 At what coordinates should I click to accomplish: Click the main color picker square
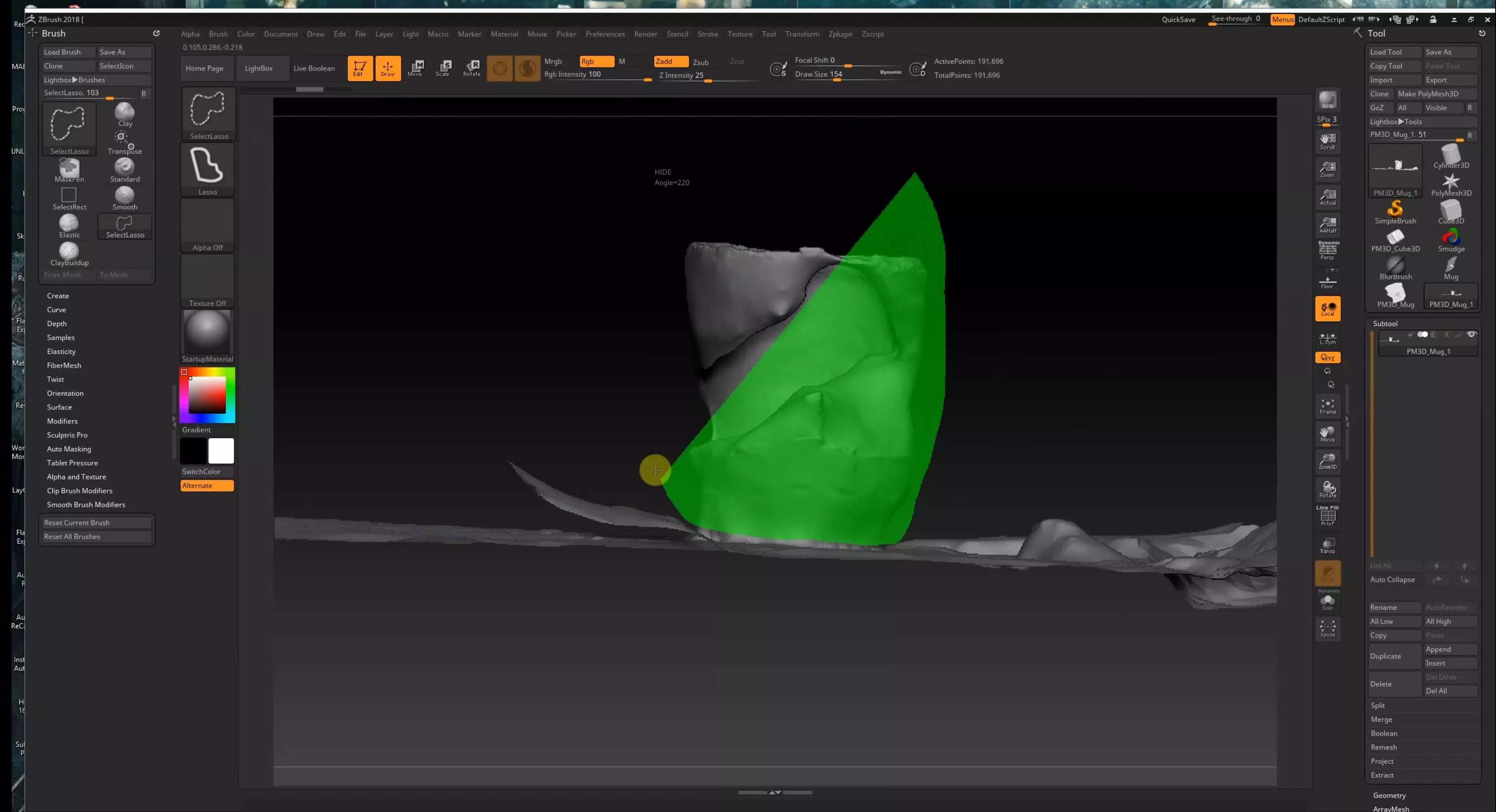pyautogui.click(x=207, y=395)
